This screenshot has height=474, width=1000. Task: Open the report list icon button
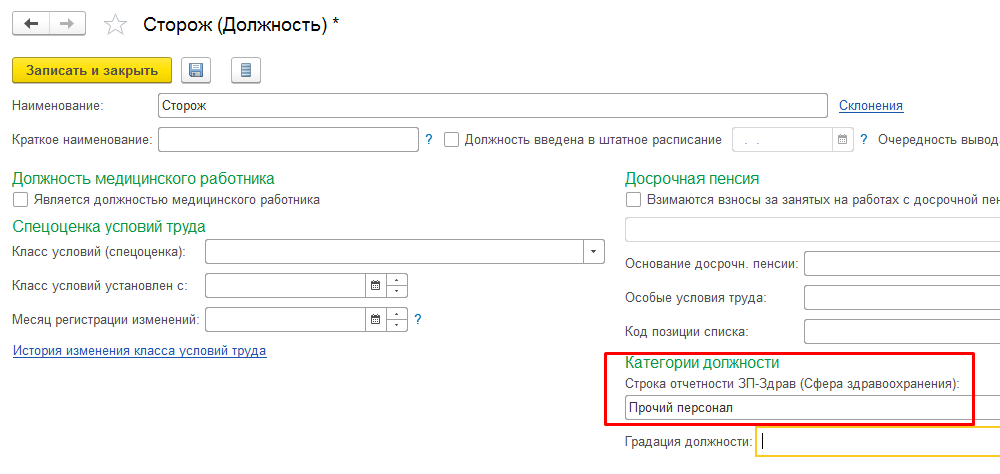coord(246,70)
